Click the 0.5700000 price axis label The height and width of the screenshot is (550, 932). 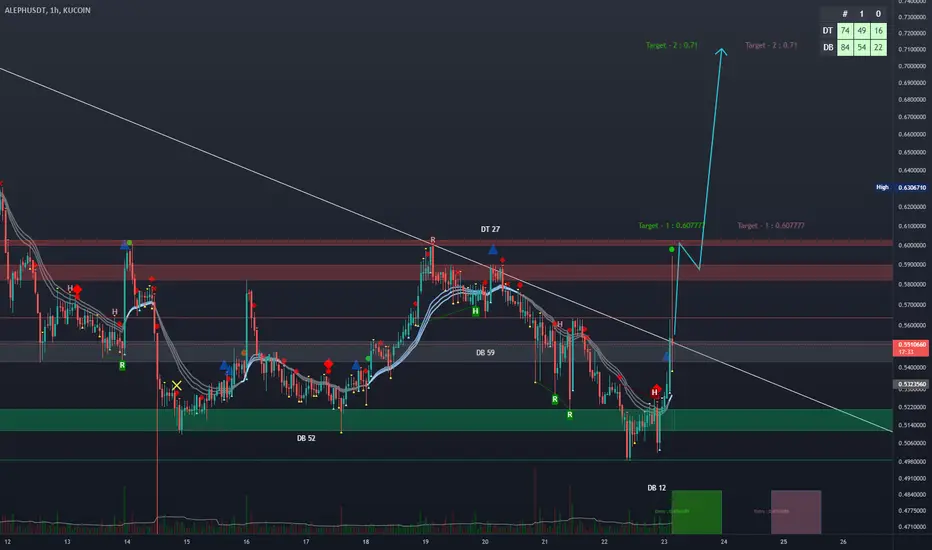pyautogui.click(x=912, y=305)
